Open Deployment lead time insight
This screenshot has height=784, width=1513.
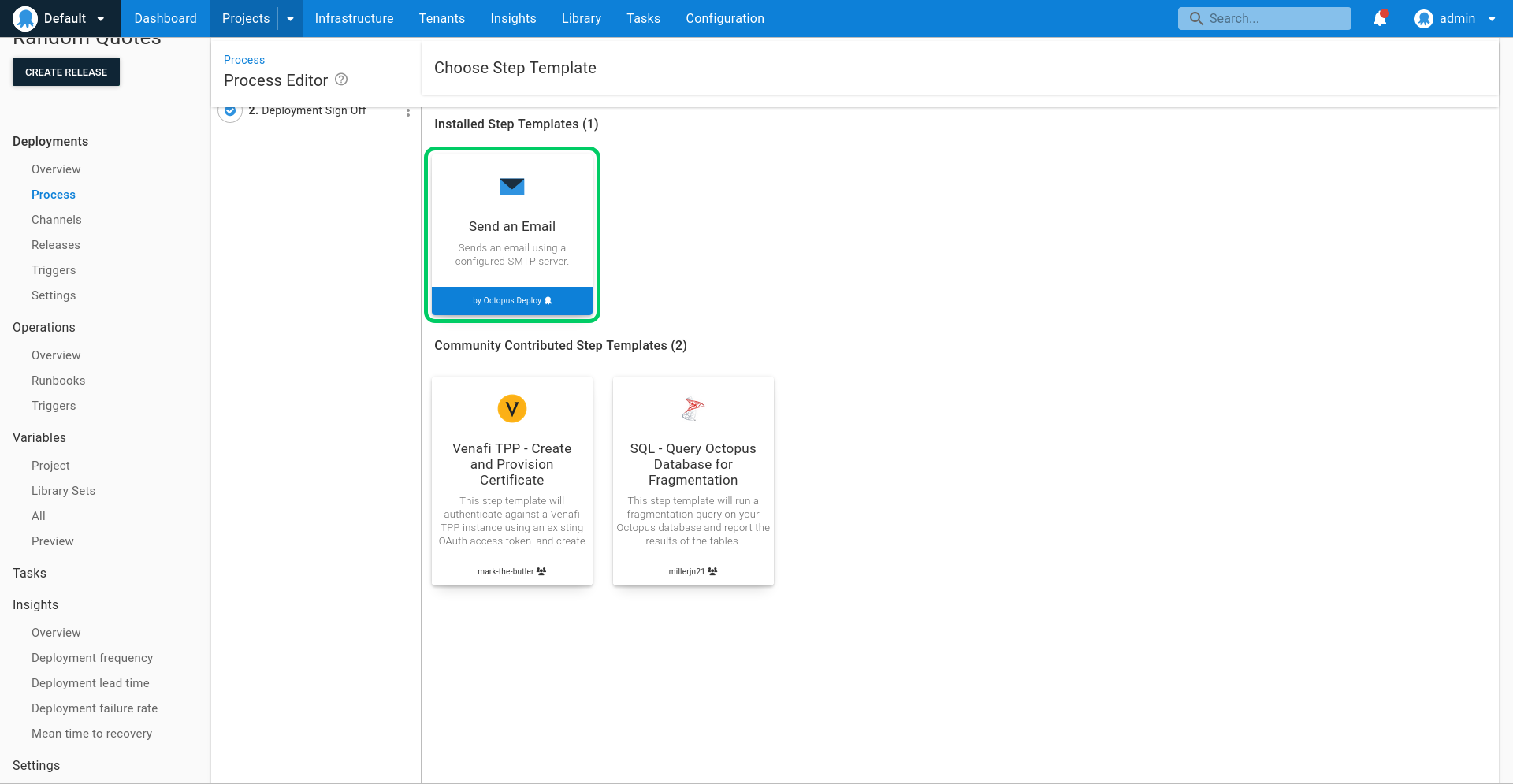coord(91,683)
